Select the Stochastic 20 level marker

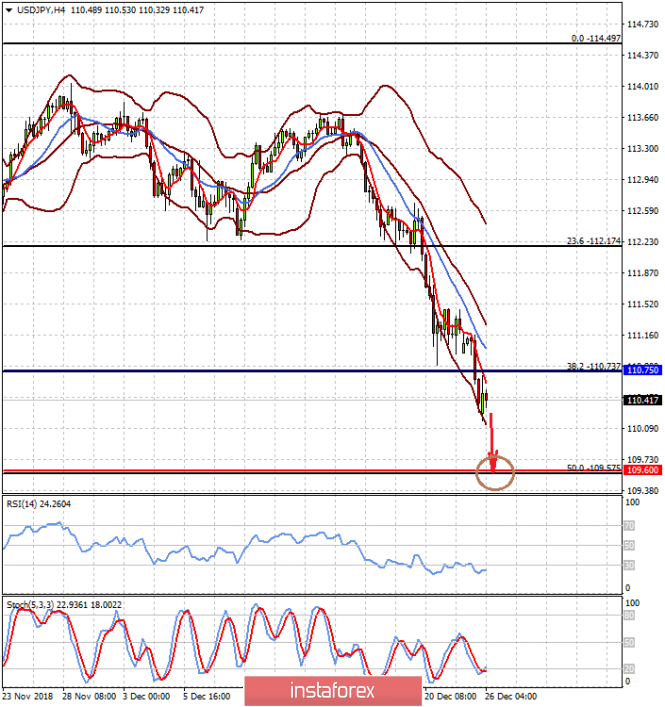(x=629, y=669)
